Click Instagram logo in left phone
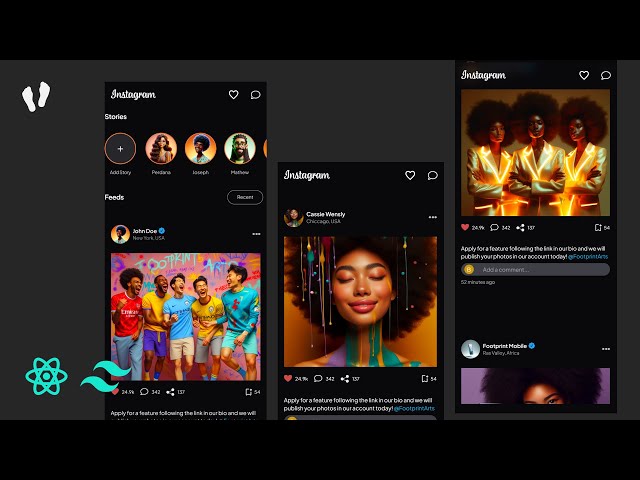 [x=133, y=95]
